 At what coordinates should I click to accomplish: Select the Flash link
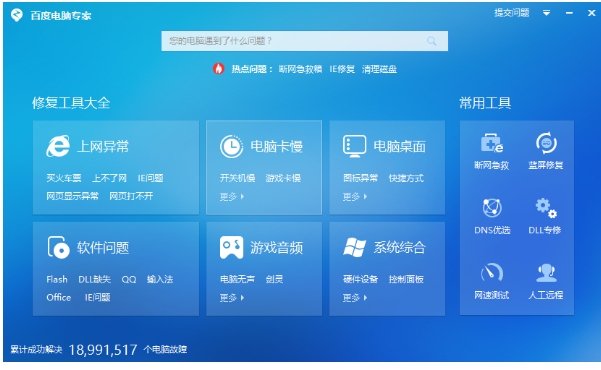click(x=57, y=279)
